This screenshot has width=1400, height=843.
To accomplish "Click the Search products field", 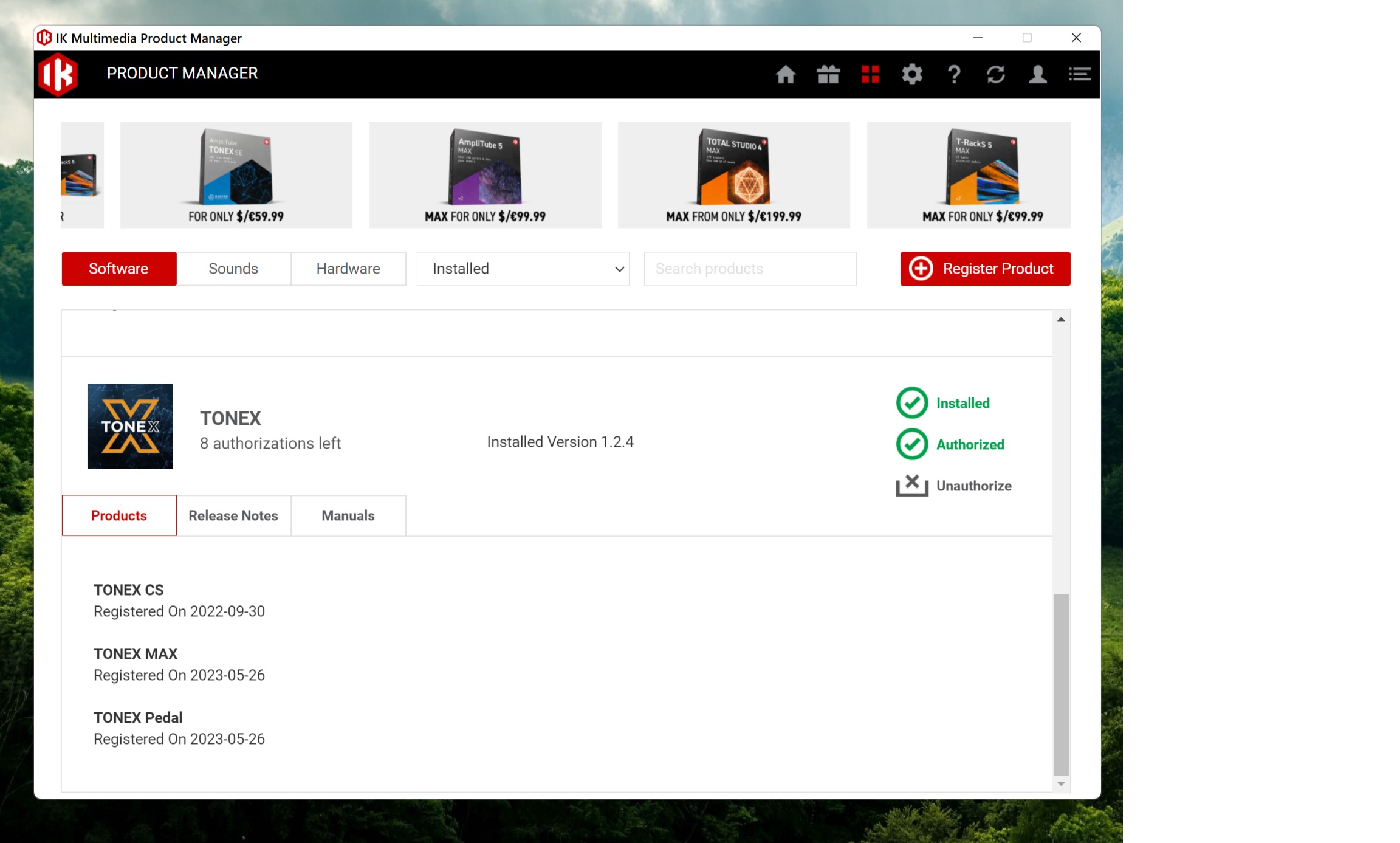I will 750,269.
